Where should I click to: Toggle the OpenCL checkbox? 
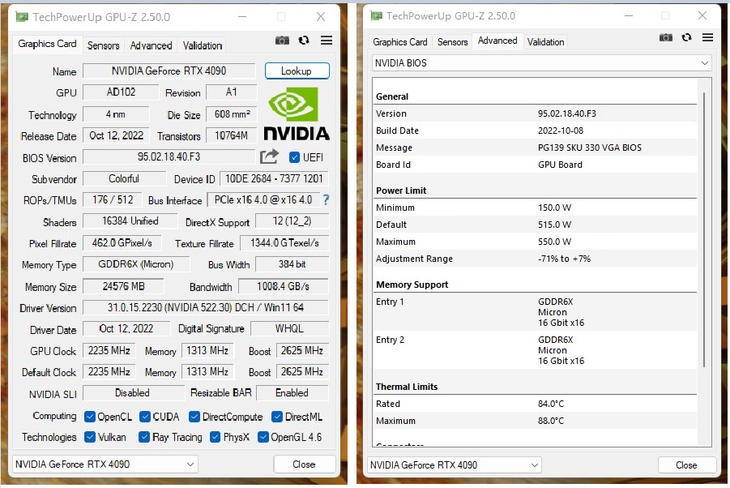[90, 416]
